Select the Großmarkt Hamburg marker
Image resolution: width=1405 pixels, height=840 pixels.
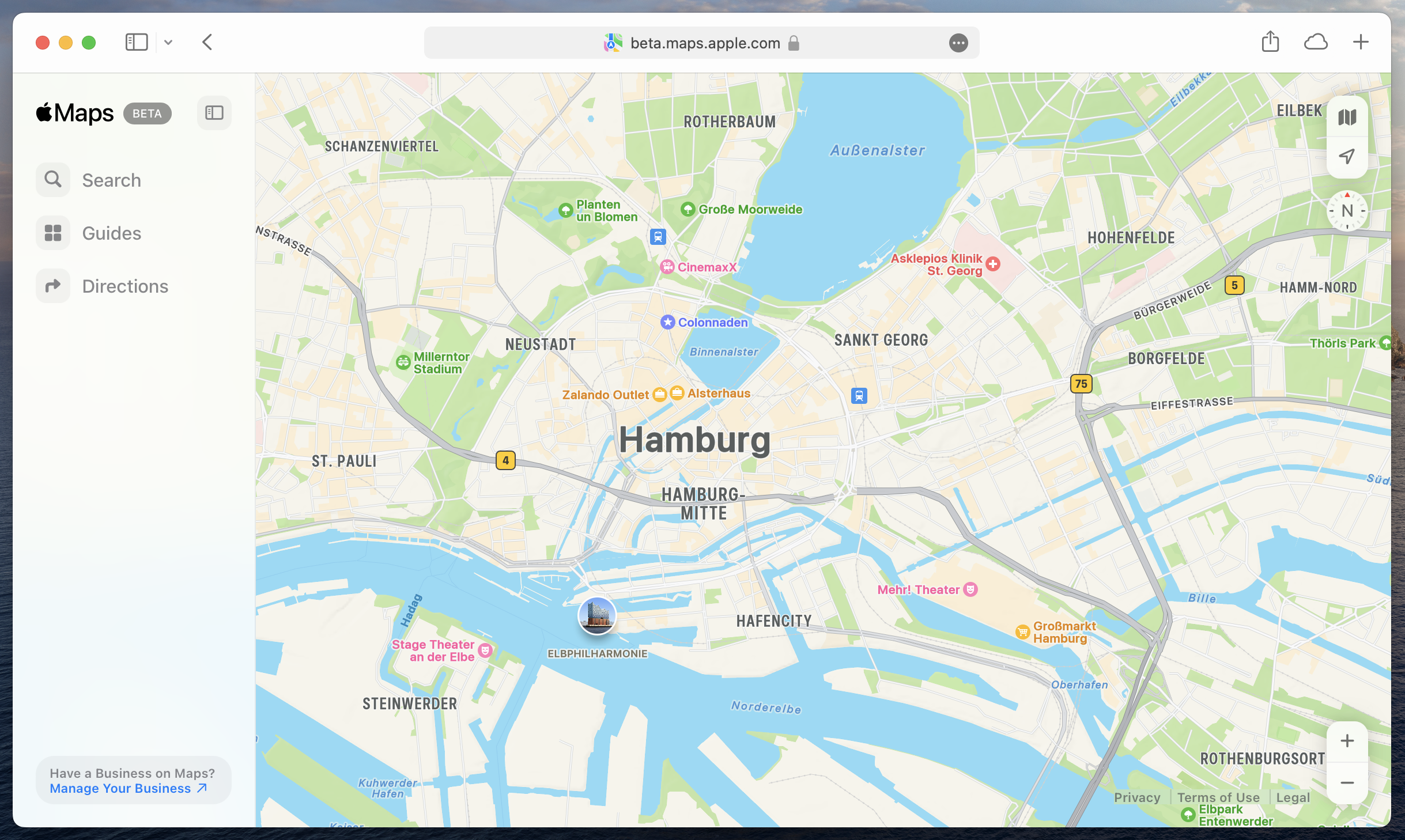point(1023,632)
